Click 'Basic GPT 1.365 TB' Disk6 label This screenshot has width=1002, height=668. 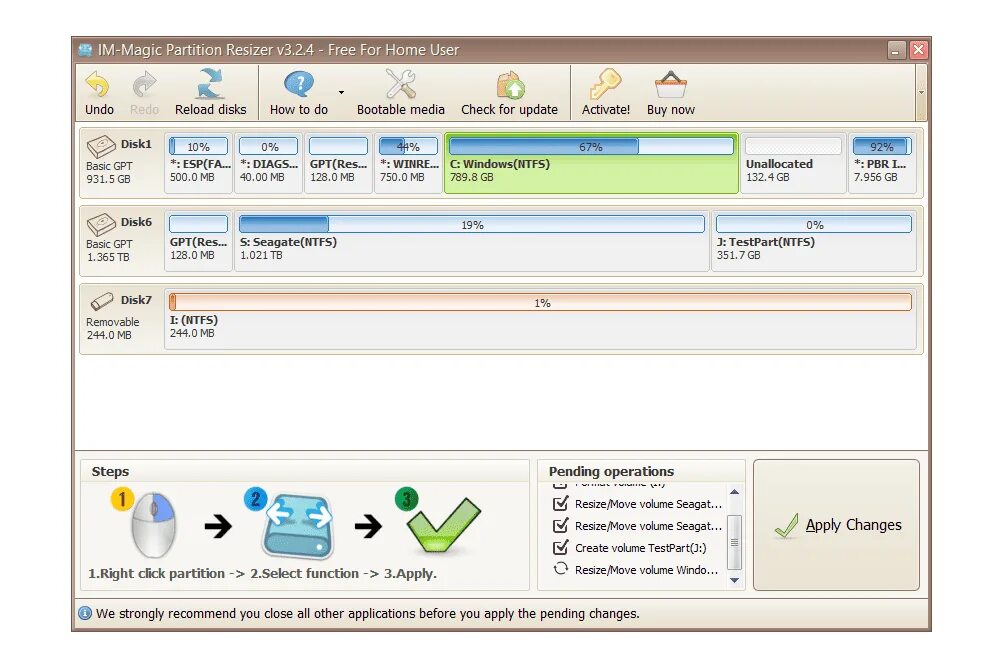tap(109, 251)
